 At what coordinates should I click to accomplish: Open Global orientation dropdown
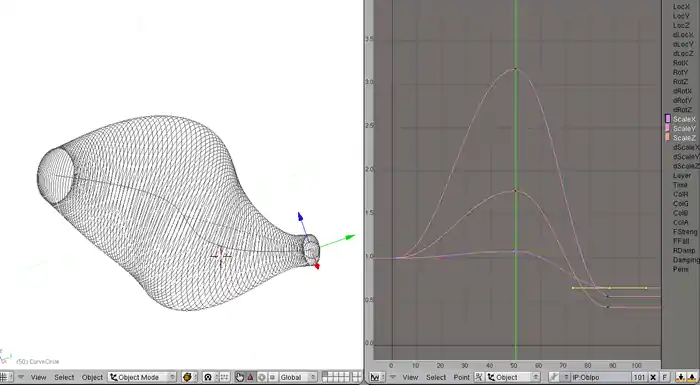(298, 377)
